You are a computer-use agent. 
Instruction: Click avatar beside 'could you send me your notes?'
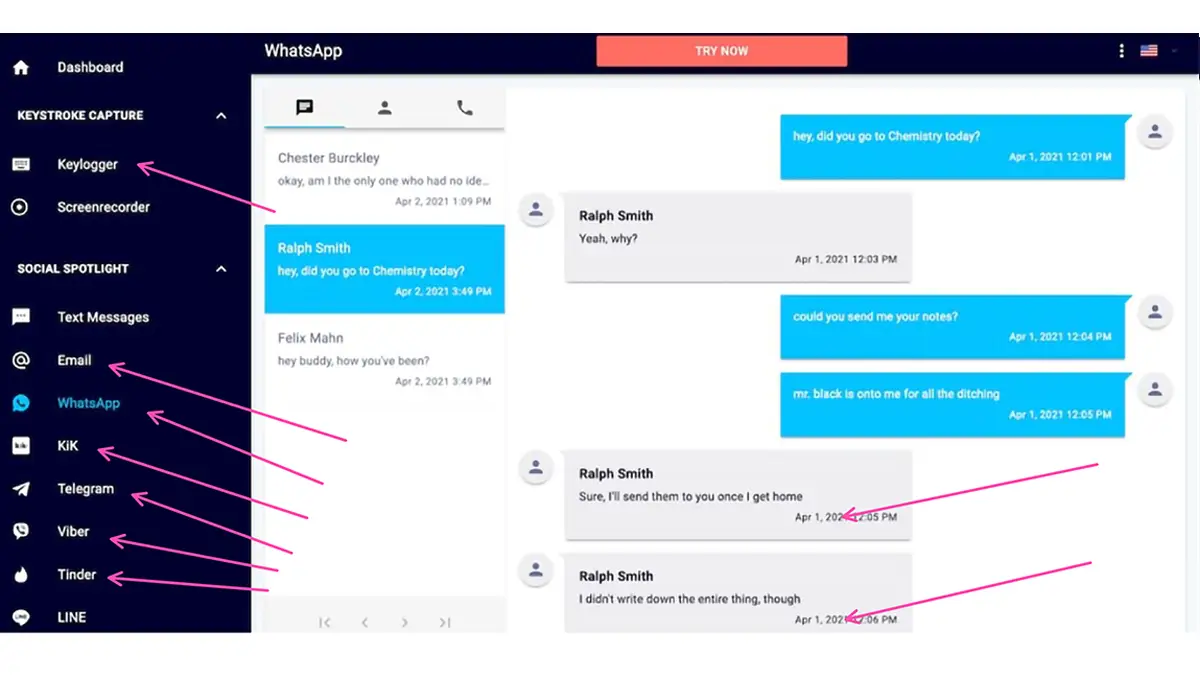pyautogui.click(x=1155, y=312)
